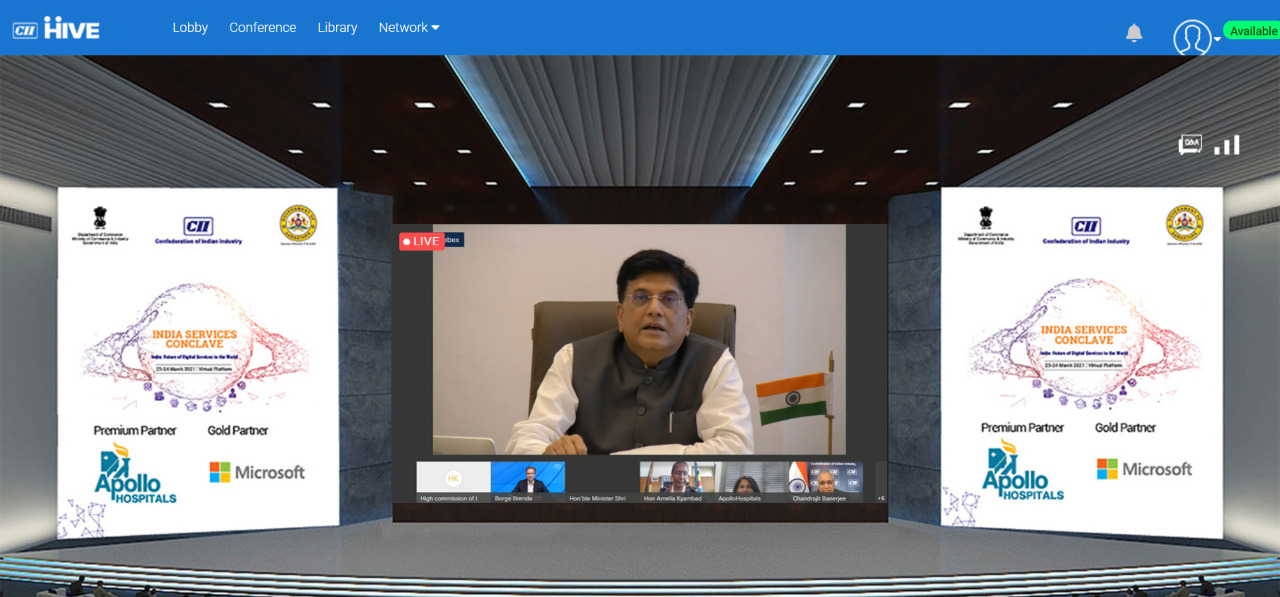Open the notifications bell
Image resolution: width=1280 pixels, height=597 pixels.
point(1133,33)
